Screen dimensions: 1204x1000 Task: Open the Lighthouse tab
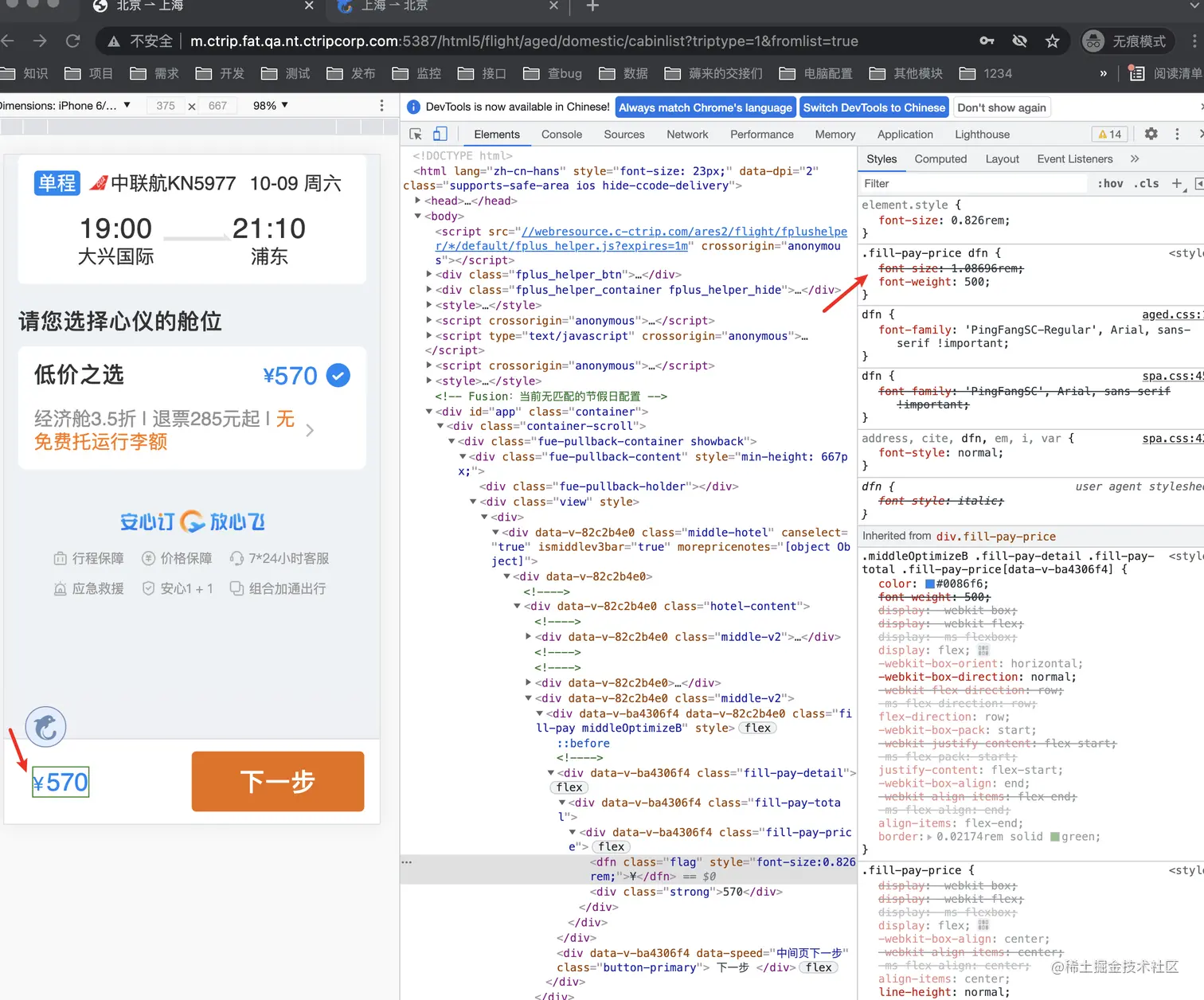click(x=983, y=134)
